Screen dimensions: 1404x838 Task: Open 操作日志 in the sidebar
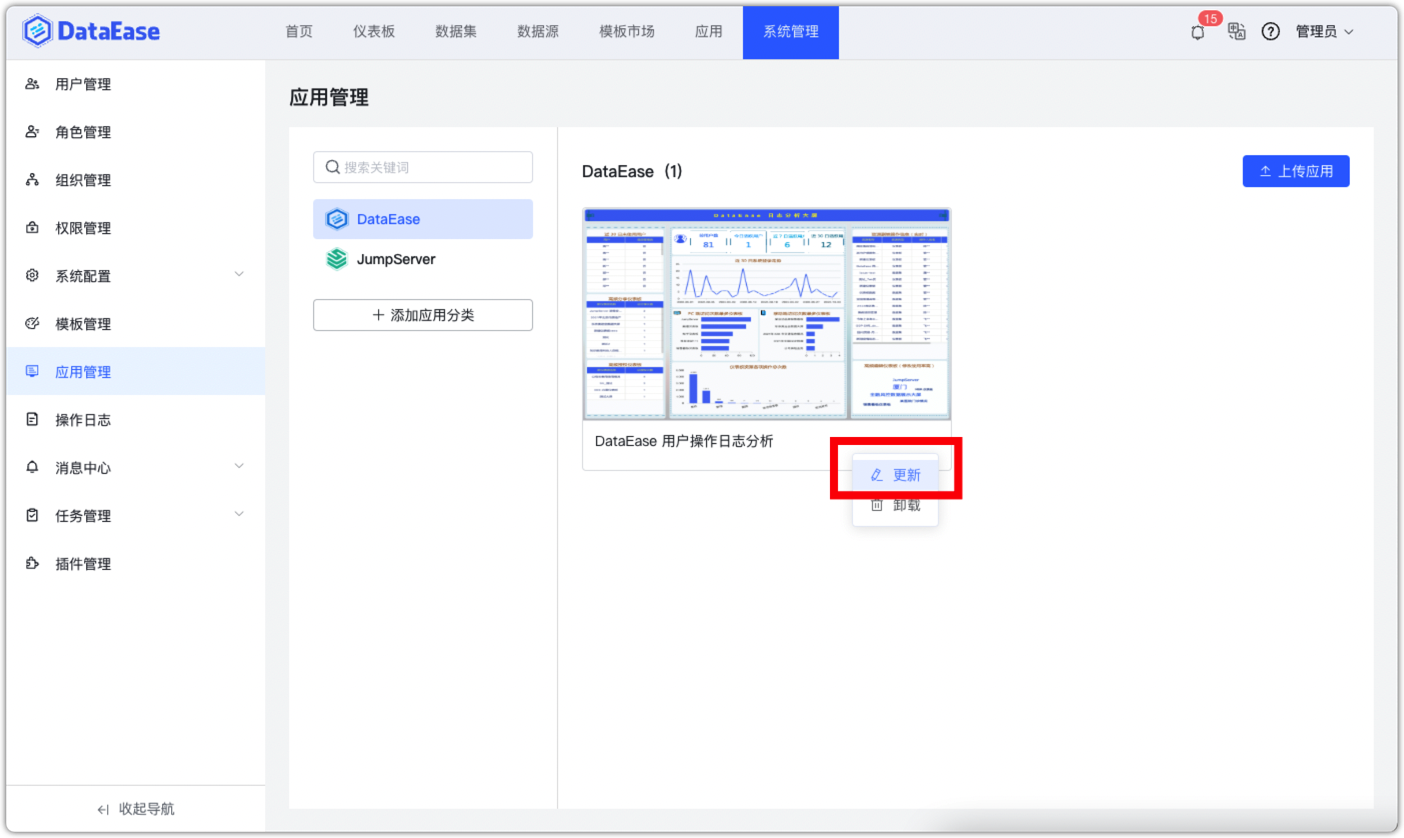tap(136, 420)
